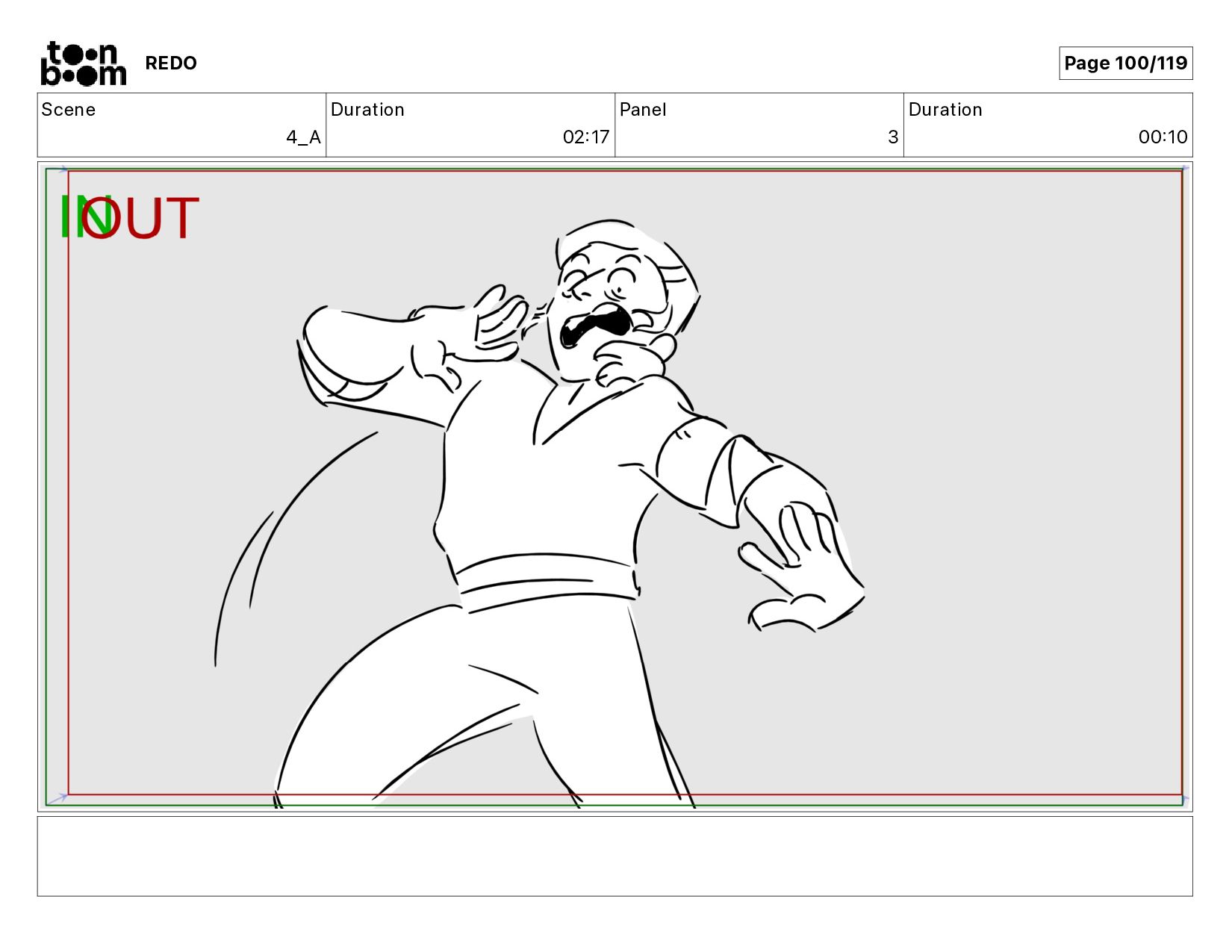The image size is (1232, 952).
Task: Select the Panel label
Action: click(x=643, y=110)
